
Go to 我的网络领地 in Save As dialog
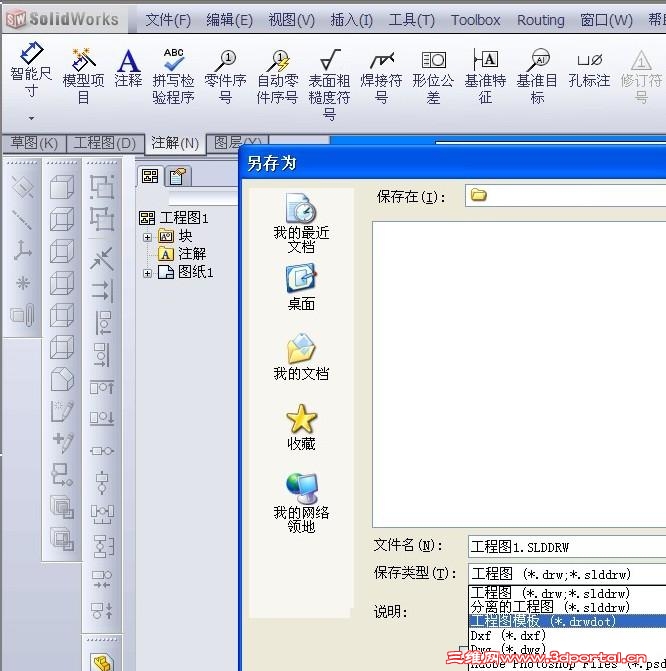[301, 502]
